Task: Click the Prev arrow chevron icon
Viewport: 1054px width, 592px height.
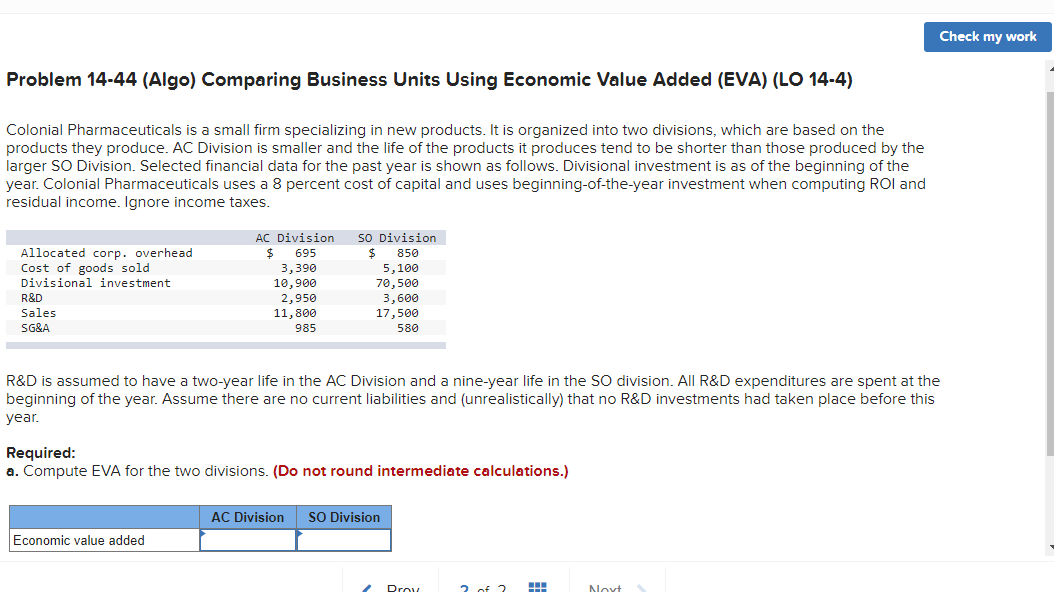Action: tap(366, 587)
